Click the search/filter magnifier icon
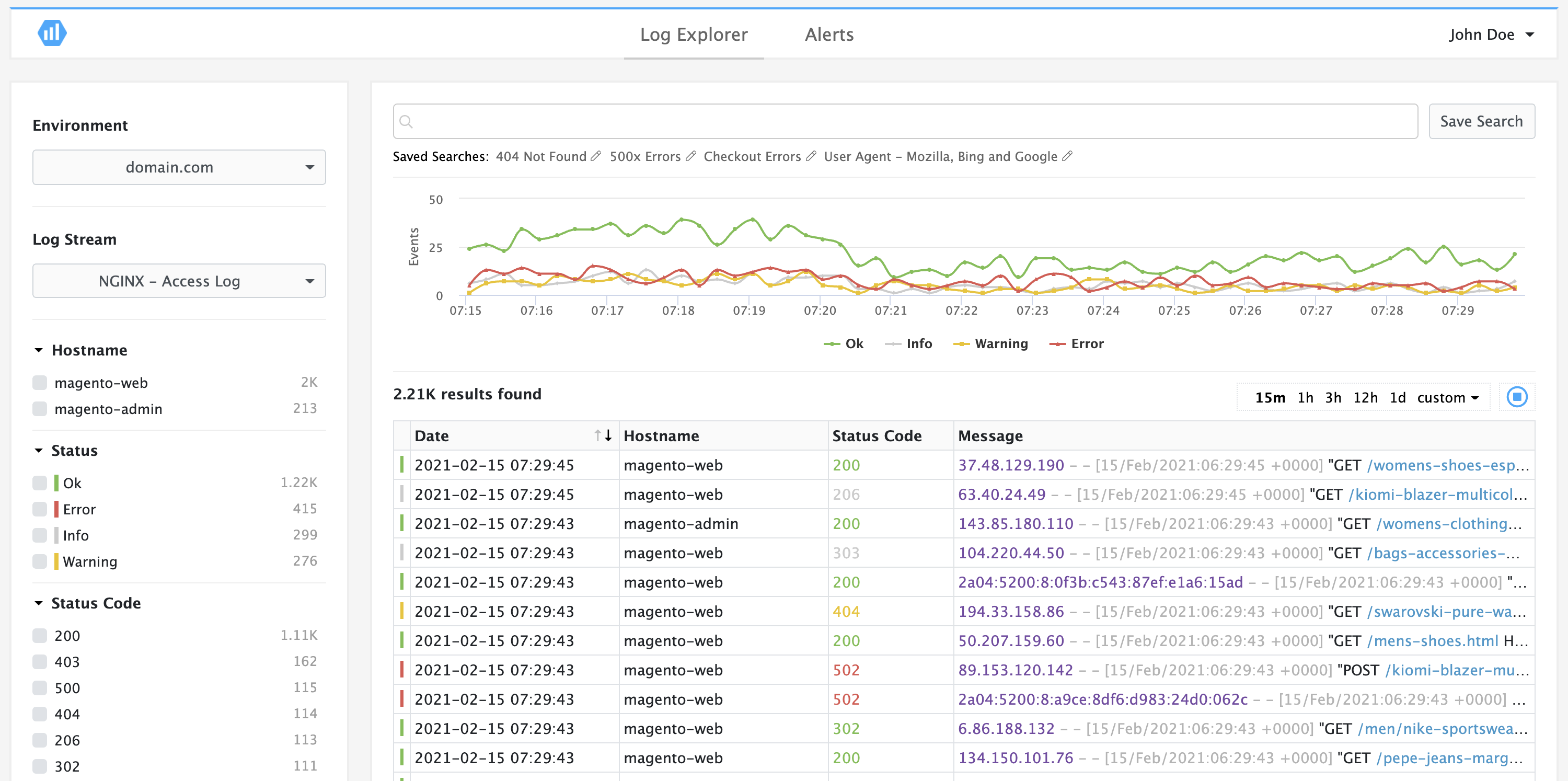The image size is (1568, 781). [407, 121]
